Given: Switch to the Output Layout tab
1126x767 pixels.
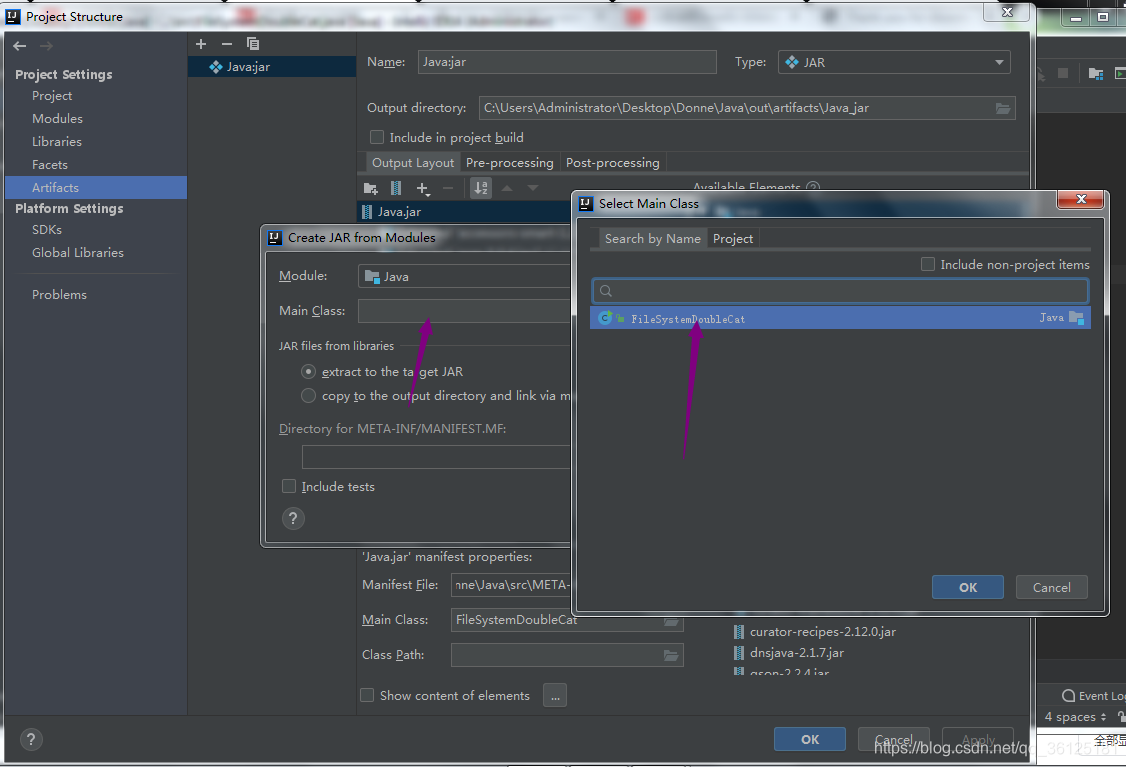Looking at the screenshot, I should coord(413,163).
